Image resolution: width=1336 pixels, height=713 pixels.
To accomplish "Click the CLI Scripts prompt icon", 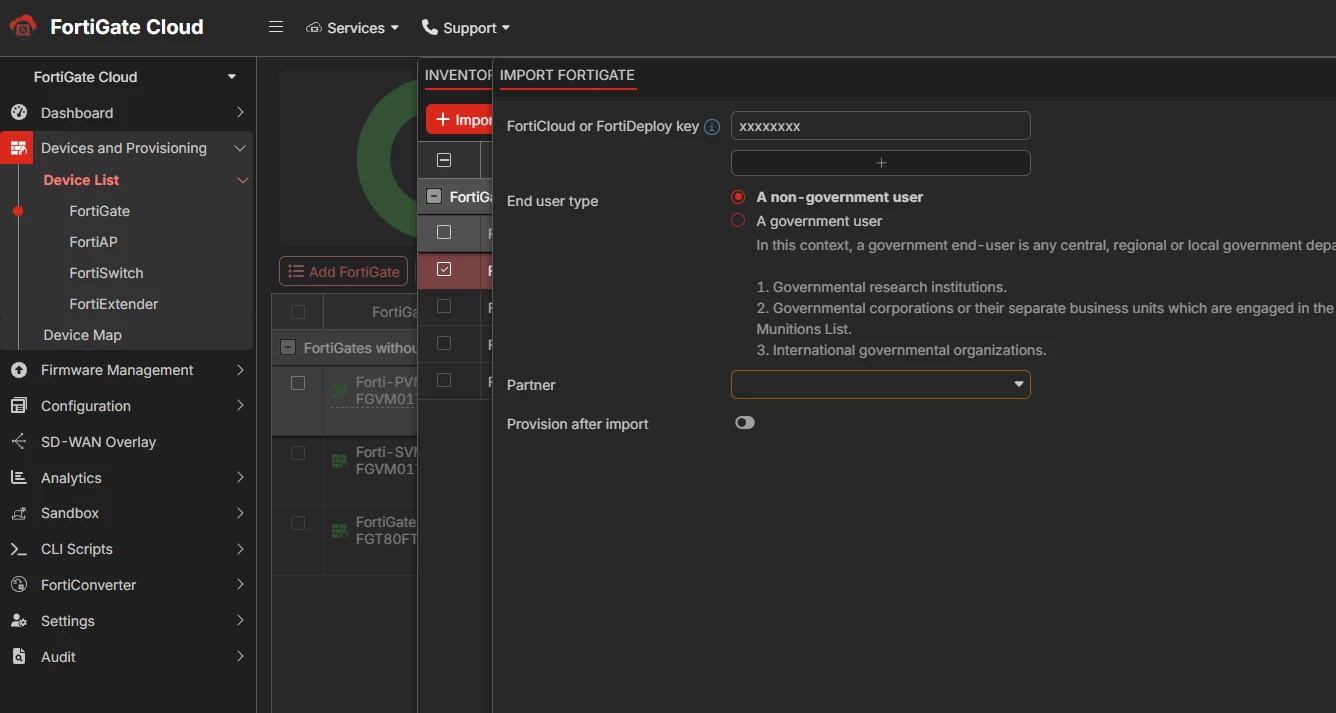I will coord(18,549).
